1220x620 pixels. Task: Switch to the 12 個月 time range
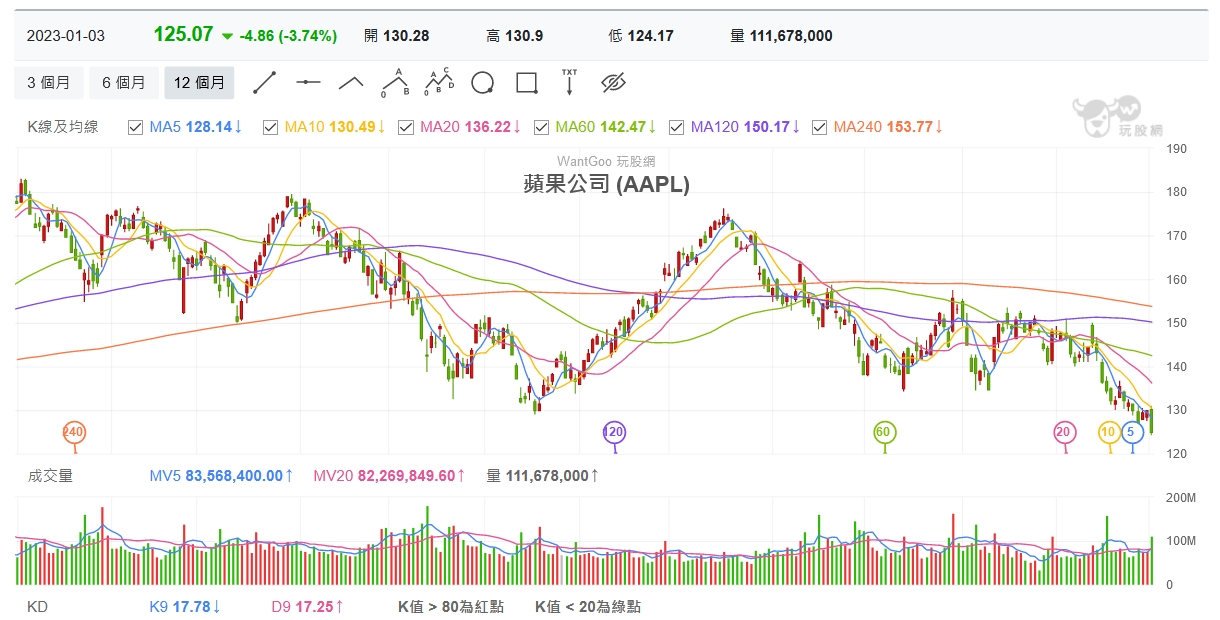pos(199,83)
